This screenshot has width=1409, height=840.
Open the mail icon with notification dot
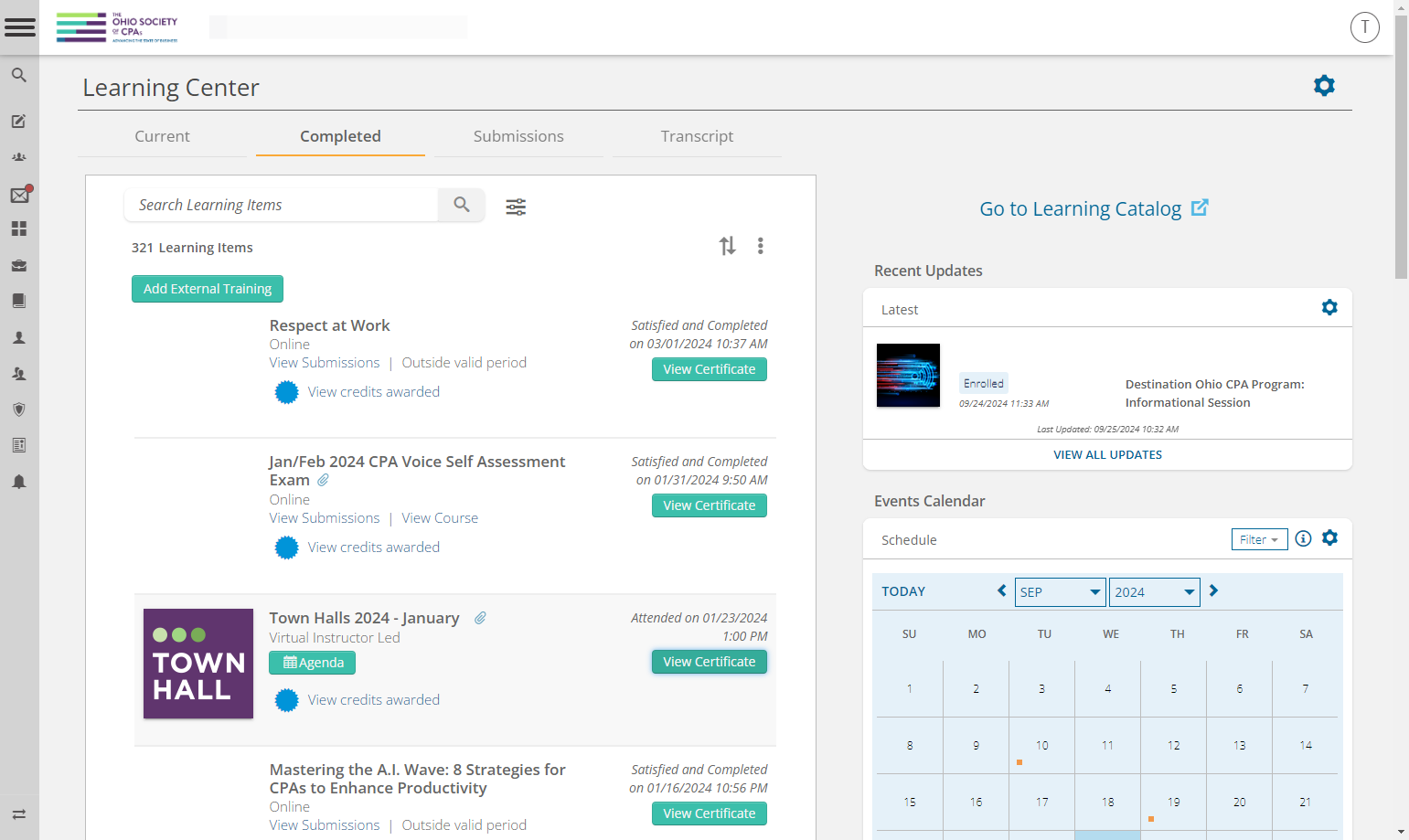(x=20, y=194)
